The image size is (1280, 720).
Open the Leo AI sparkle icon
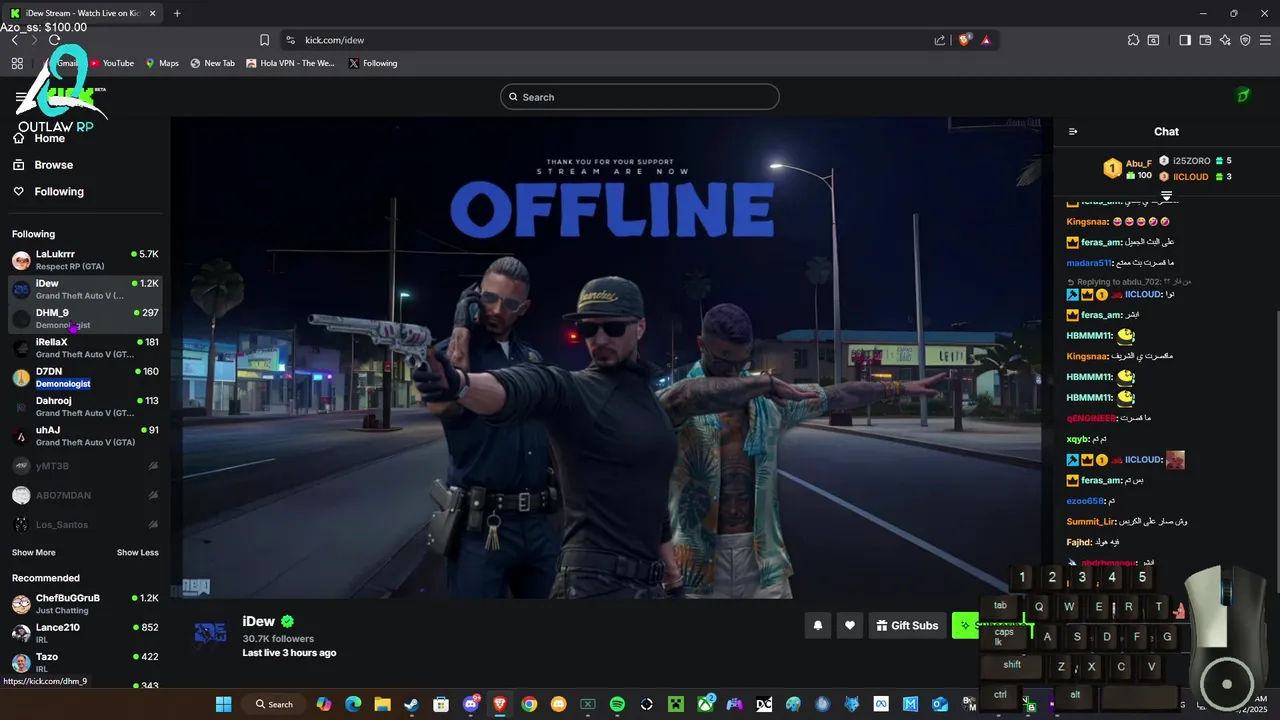coord(1225,40)
